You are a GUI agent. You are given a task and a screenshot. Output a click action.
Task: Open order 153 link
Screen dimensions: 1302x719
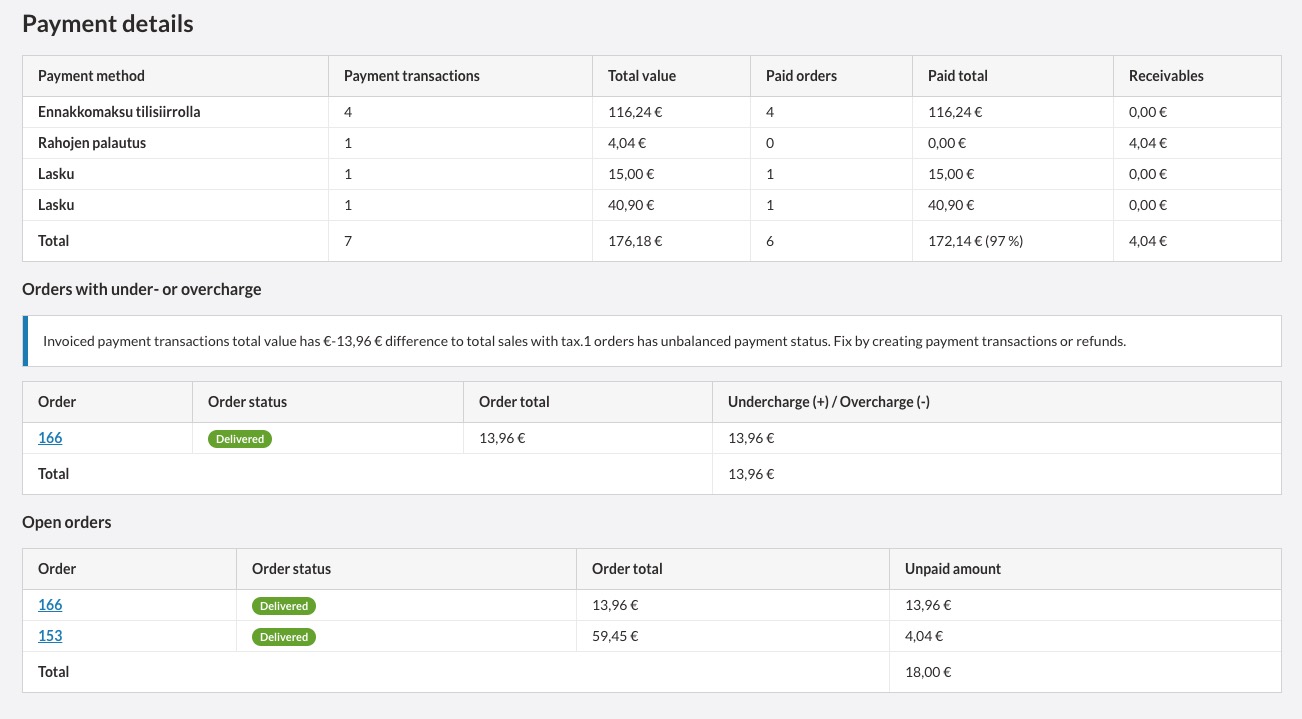point(50,636)
